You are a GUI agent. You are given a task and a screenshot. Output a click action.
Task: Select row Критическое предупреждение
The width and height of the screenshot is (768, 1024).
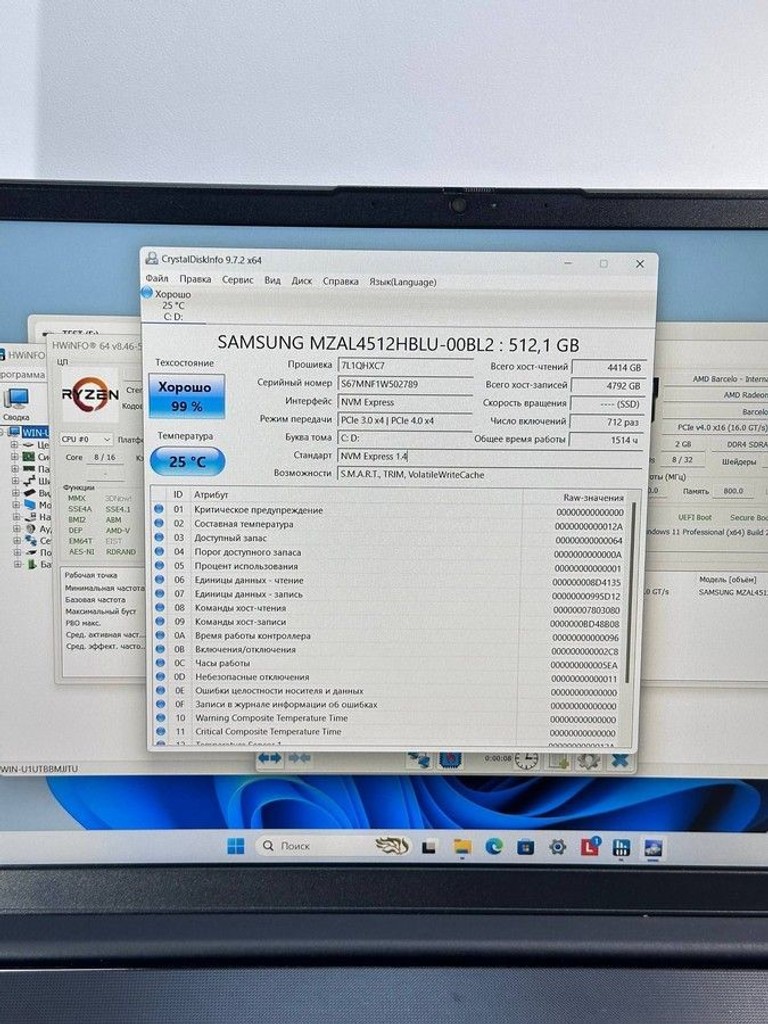(389, 510)
